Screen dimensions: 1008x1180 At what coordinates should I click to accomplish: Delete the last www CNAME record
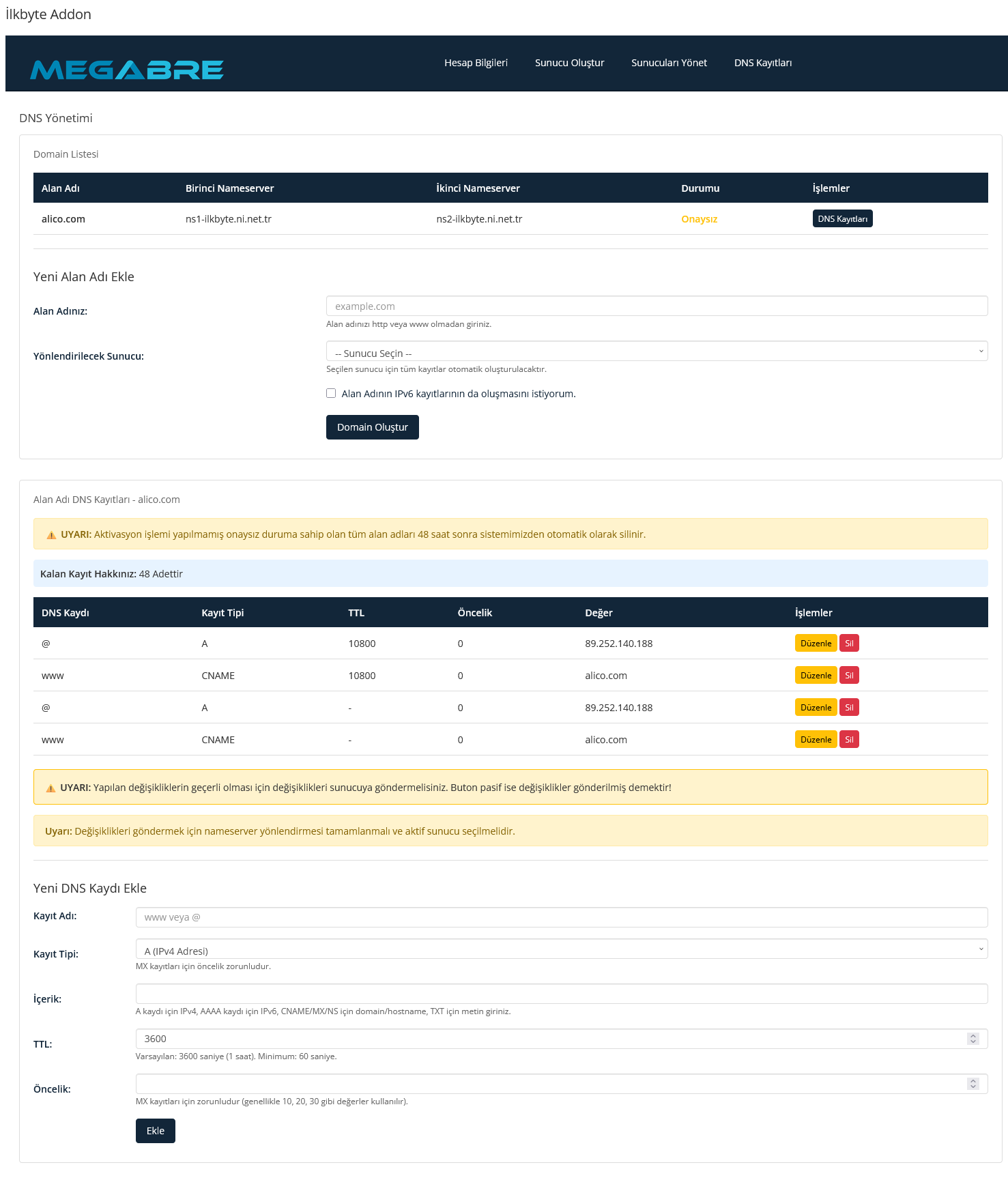click(849, 740)
